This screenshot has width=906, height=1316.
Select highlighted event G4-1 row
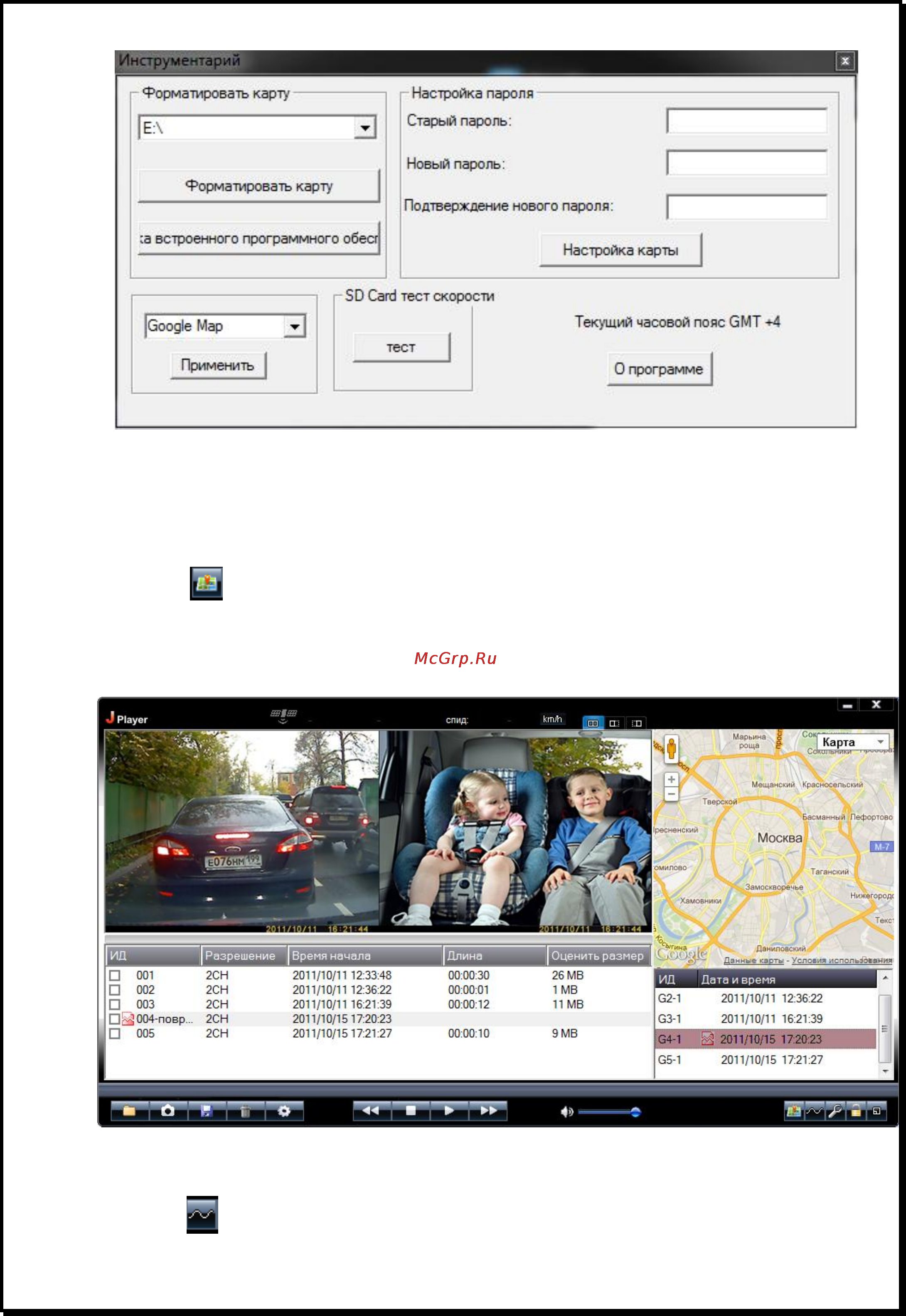tap(766, 1039)
